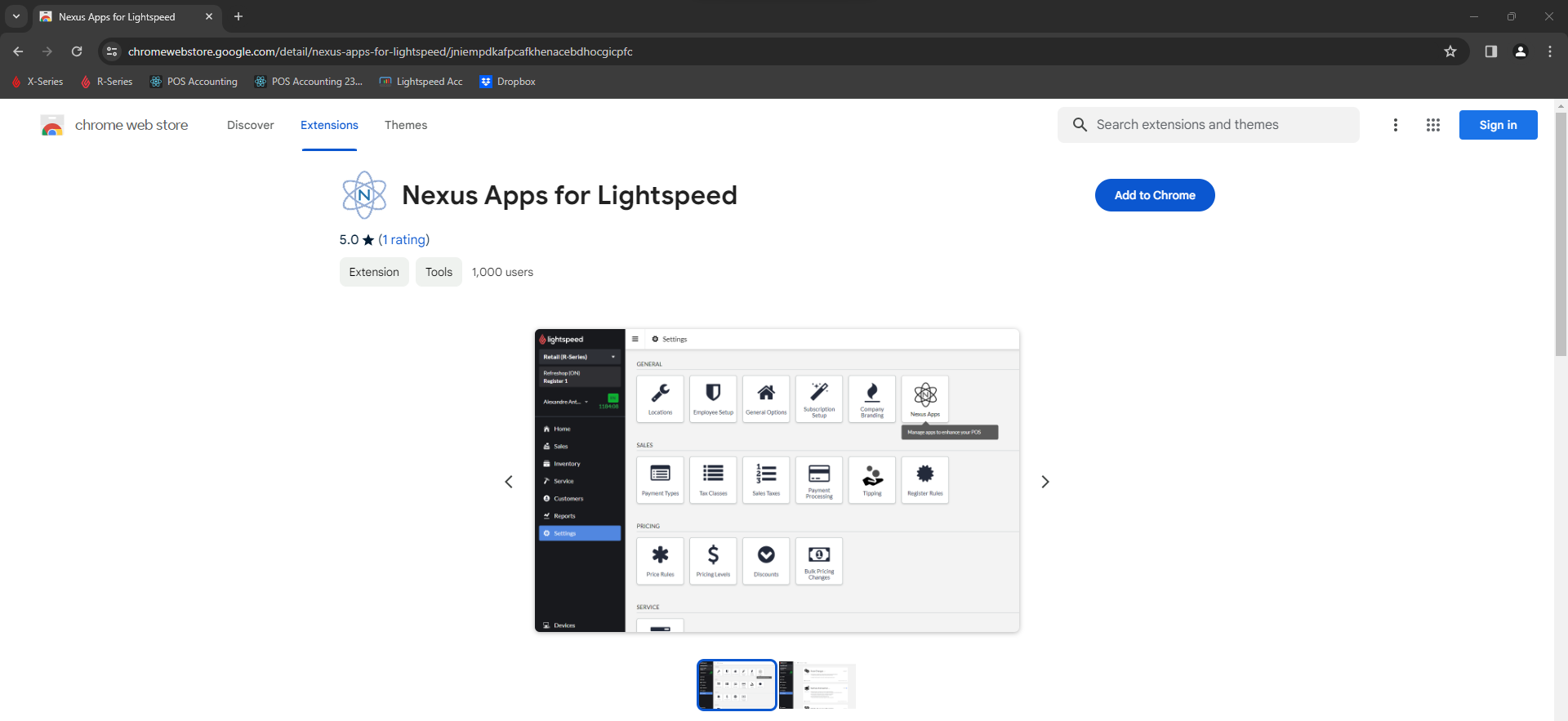Open the Lightspeed Acc bookmark

[x=421, y=82]
